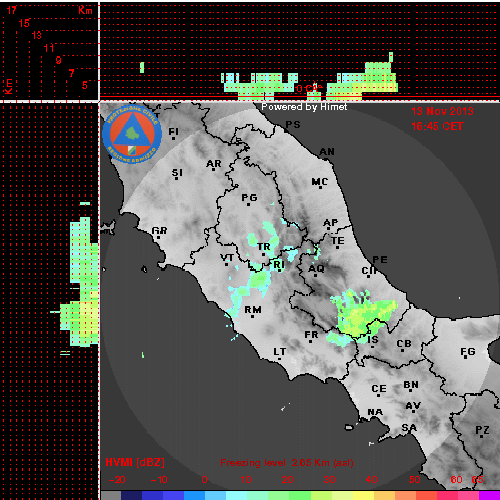This screenshot has height=500, width=500.
Task: Click the Protezione Civile Abruzzo logo
Action: (x=132, y=134)
